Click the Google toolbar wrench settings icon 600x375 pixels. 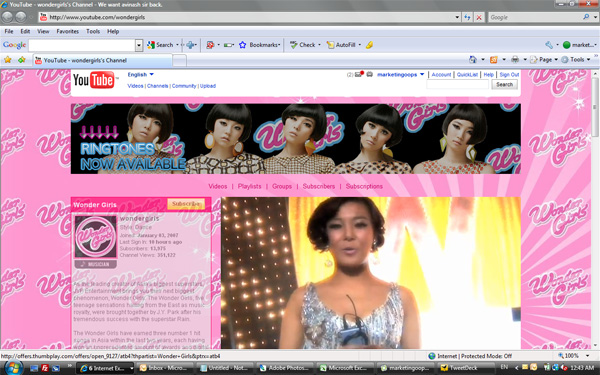pos(549,45)
